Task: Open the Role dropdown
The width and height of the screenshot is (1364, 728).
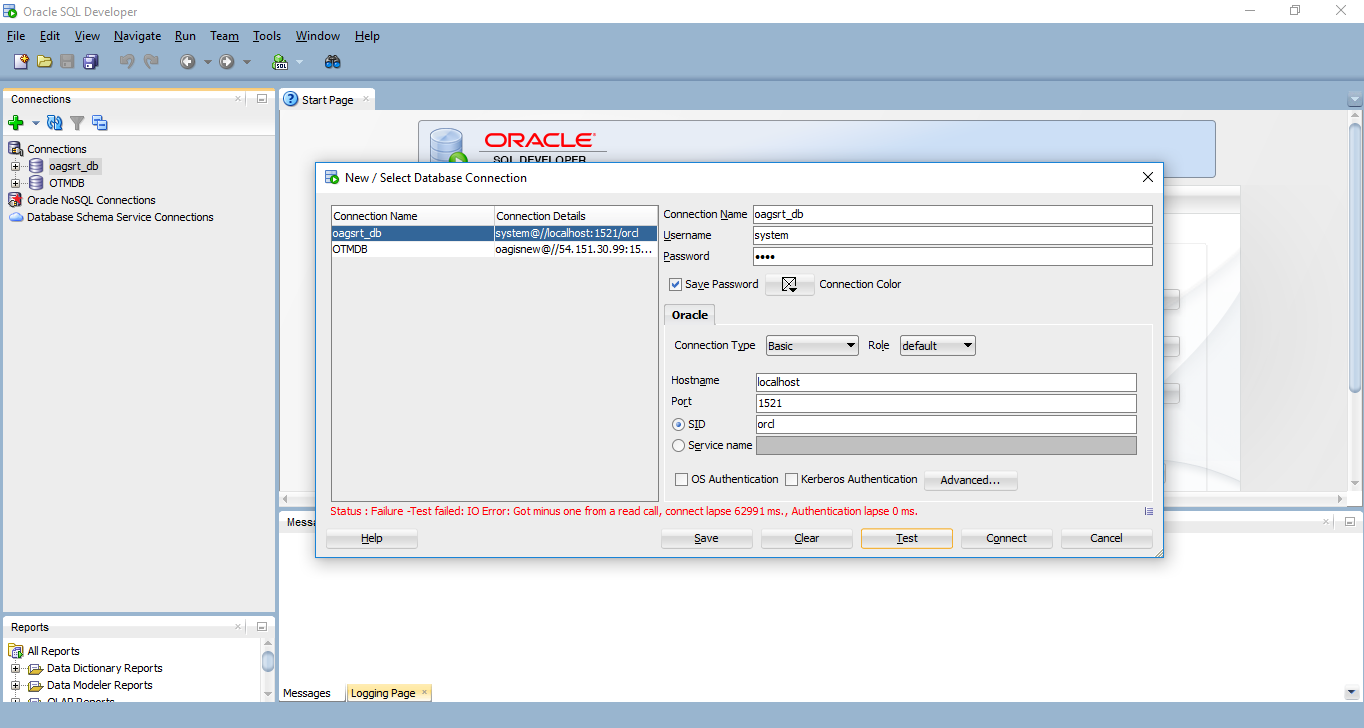Action: (938, 346)
